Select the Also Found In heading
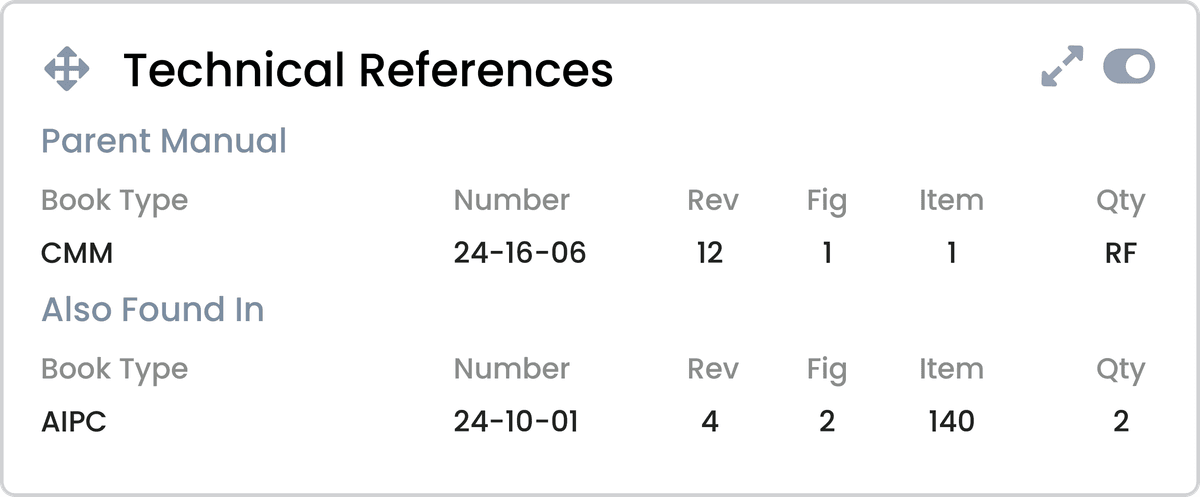Screen dimensions: 1200x497 [x=153, y=310]
